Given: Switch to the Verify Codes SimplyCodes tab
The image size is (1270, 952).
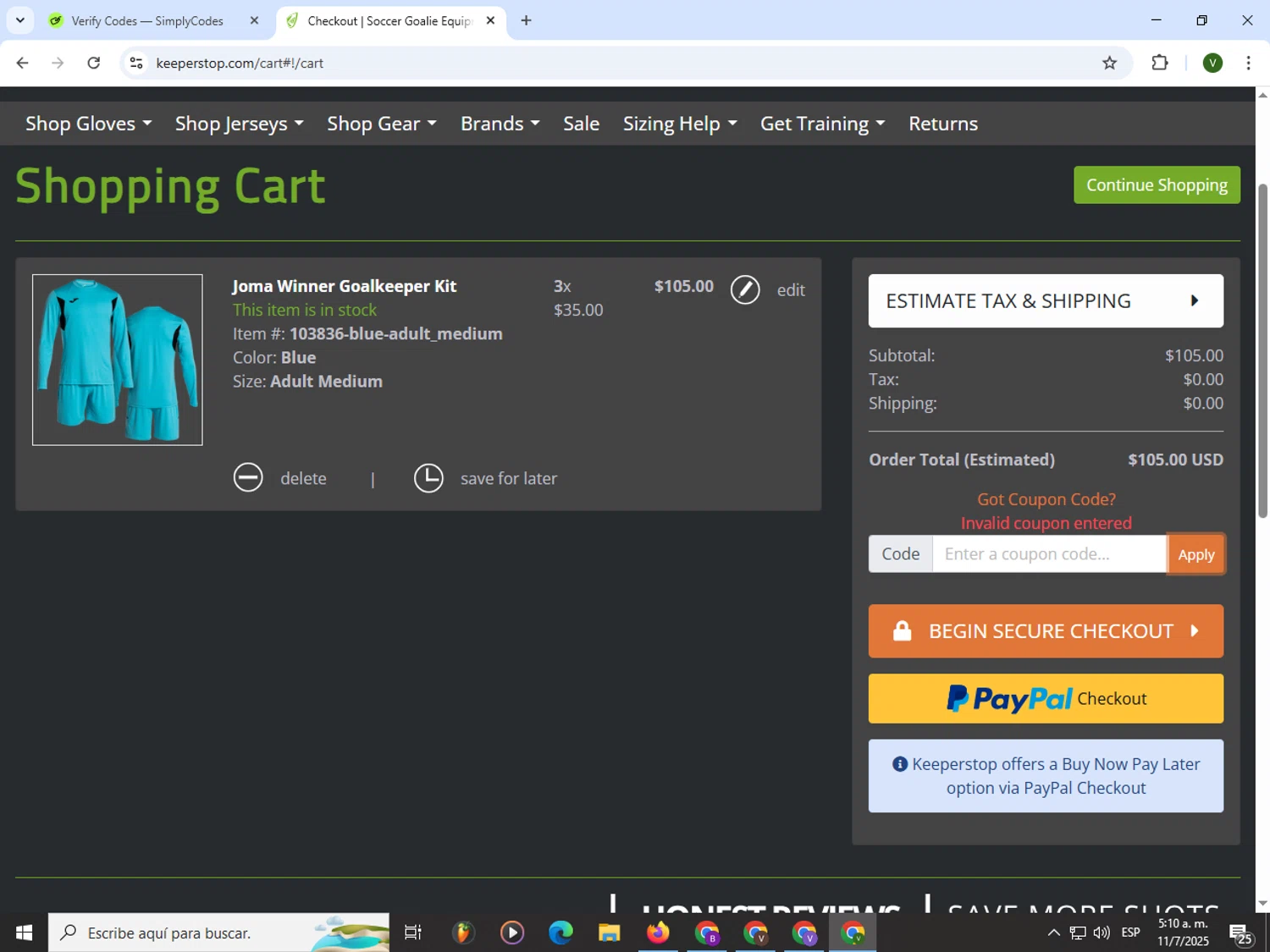Looking at the screenshot, I should [147, 21].
